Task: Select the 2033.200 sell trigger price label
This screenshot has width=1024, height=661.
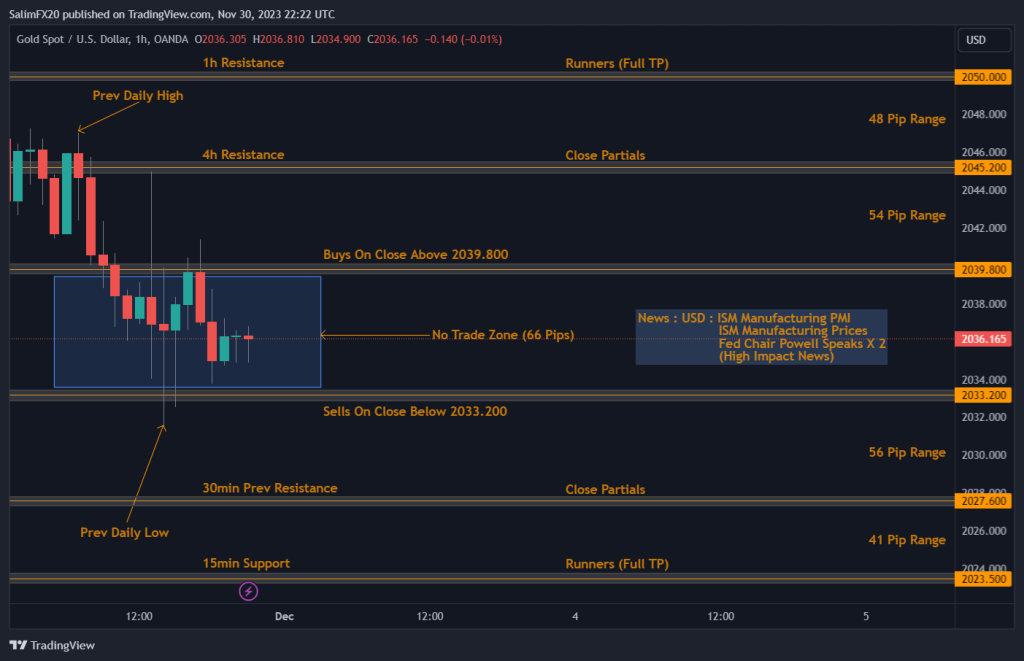Action: [x=983, y=395]
